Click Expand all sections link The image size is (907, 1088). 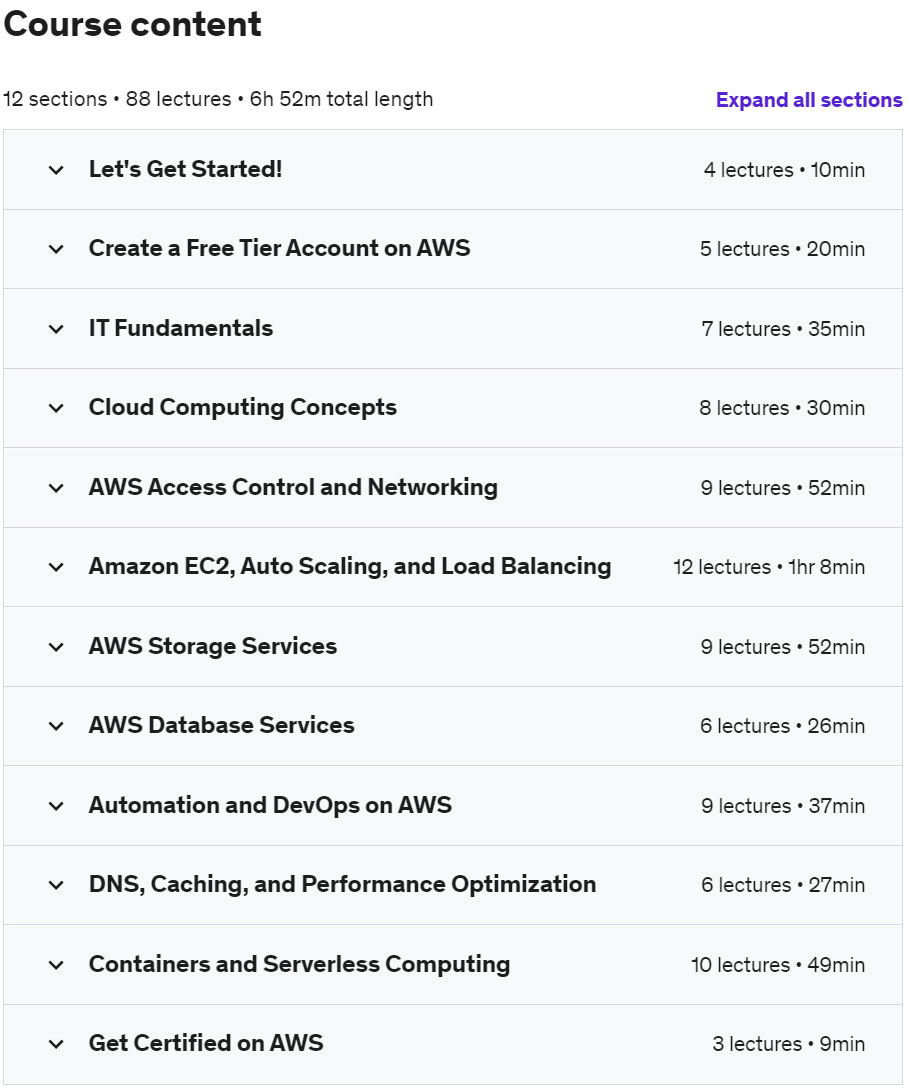[x=809, y=100]
